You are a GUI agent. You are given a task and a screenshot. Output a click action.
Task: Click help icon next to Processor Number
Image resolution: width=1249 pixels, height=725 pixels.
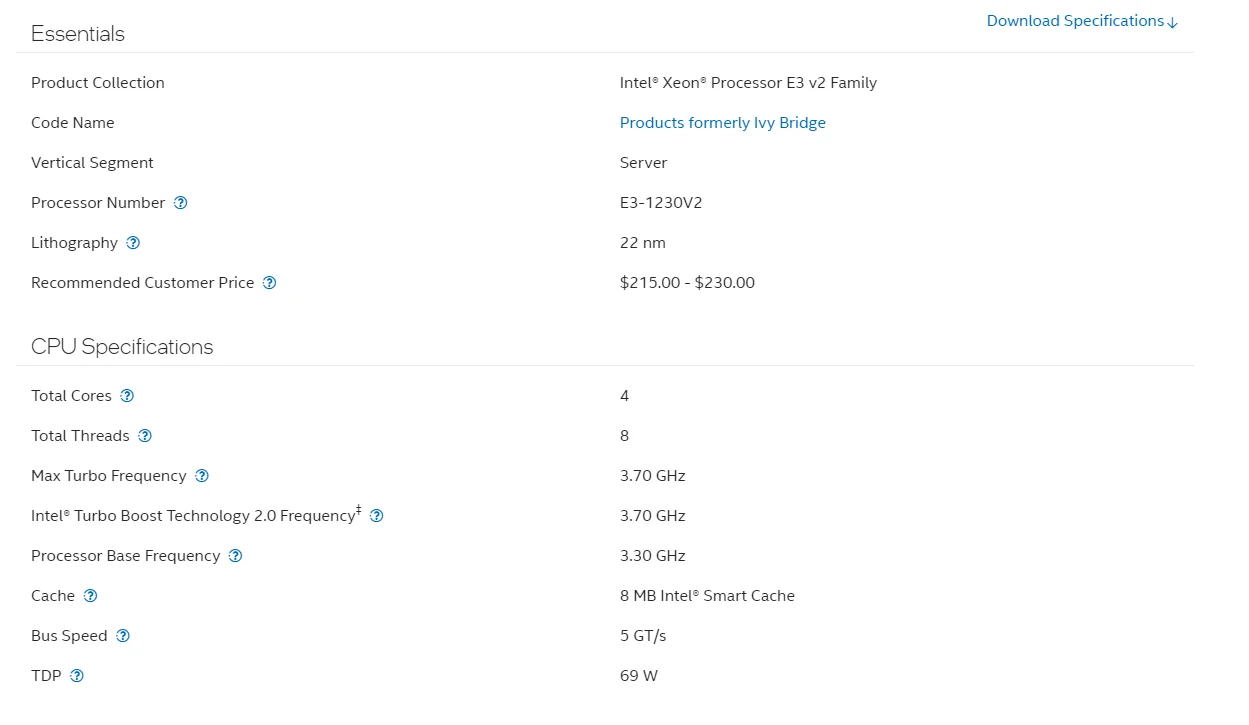tap(181, 203)
